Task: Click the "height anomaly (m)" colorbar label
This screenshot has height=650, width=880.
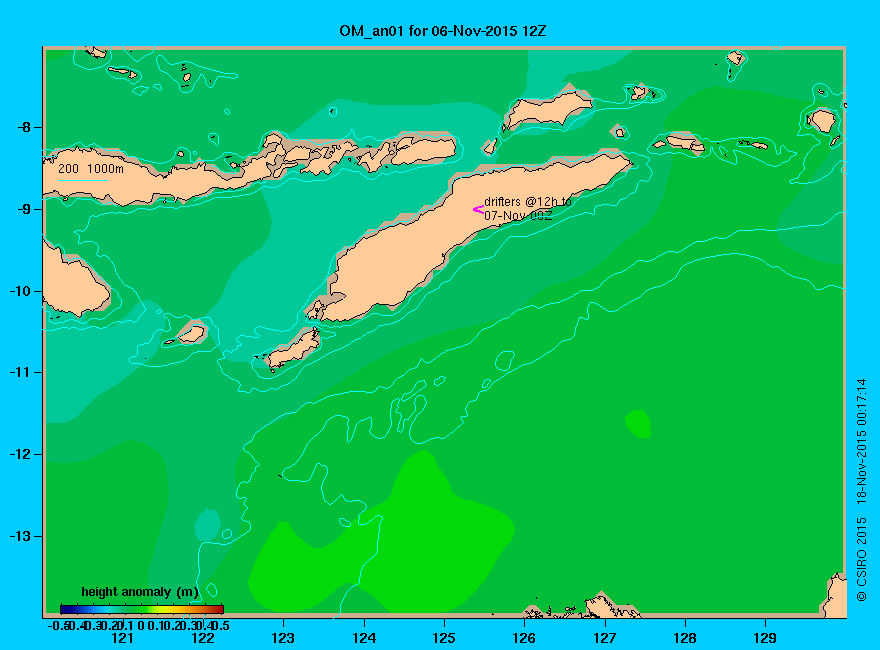Action: click(x=140, y=592)
